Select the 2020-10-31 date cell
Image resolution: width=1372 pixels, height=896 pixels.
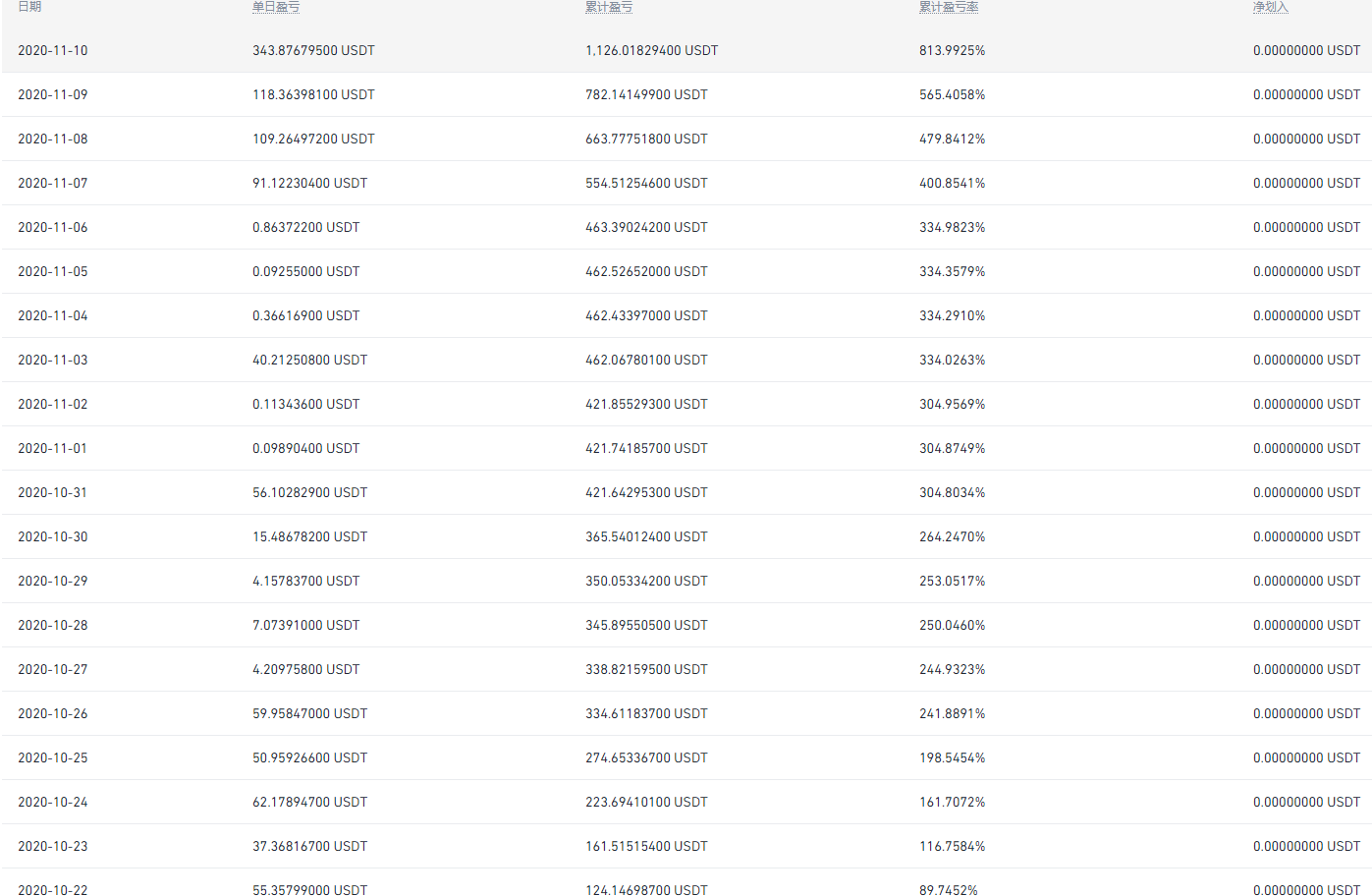(53, 492)
